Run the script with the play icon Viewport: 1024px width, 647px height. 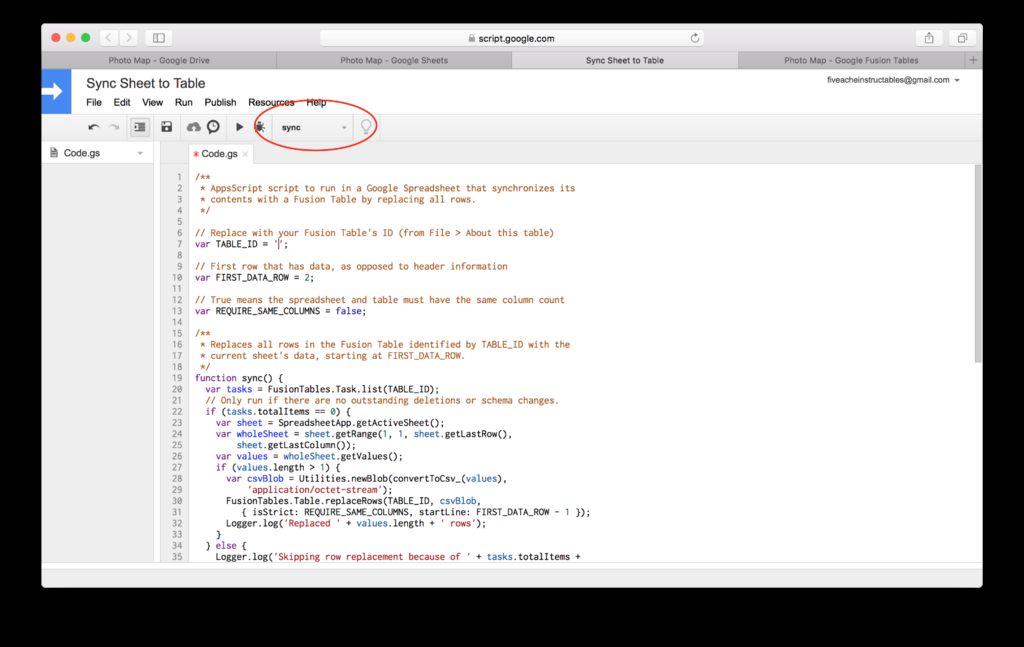[239, 127]
